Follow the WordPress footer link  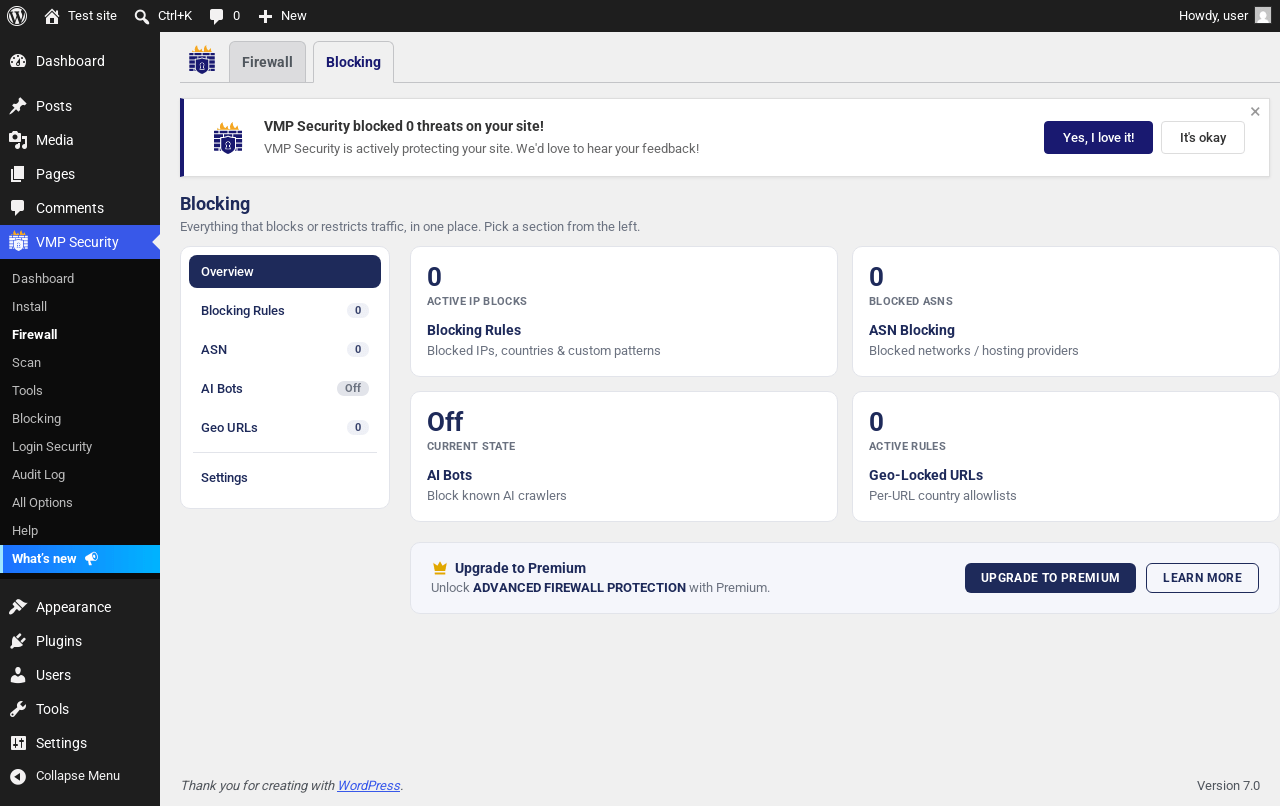(x=369, y=786)
